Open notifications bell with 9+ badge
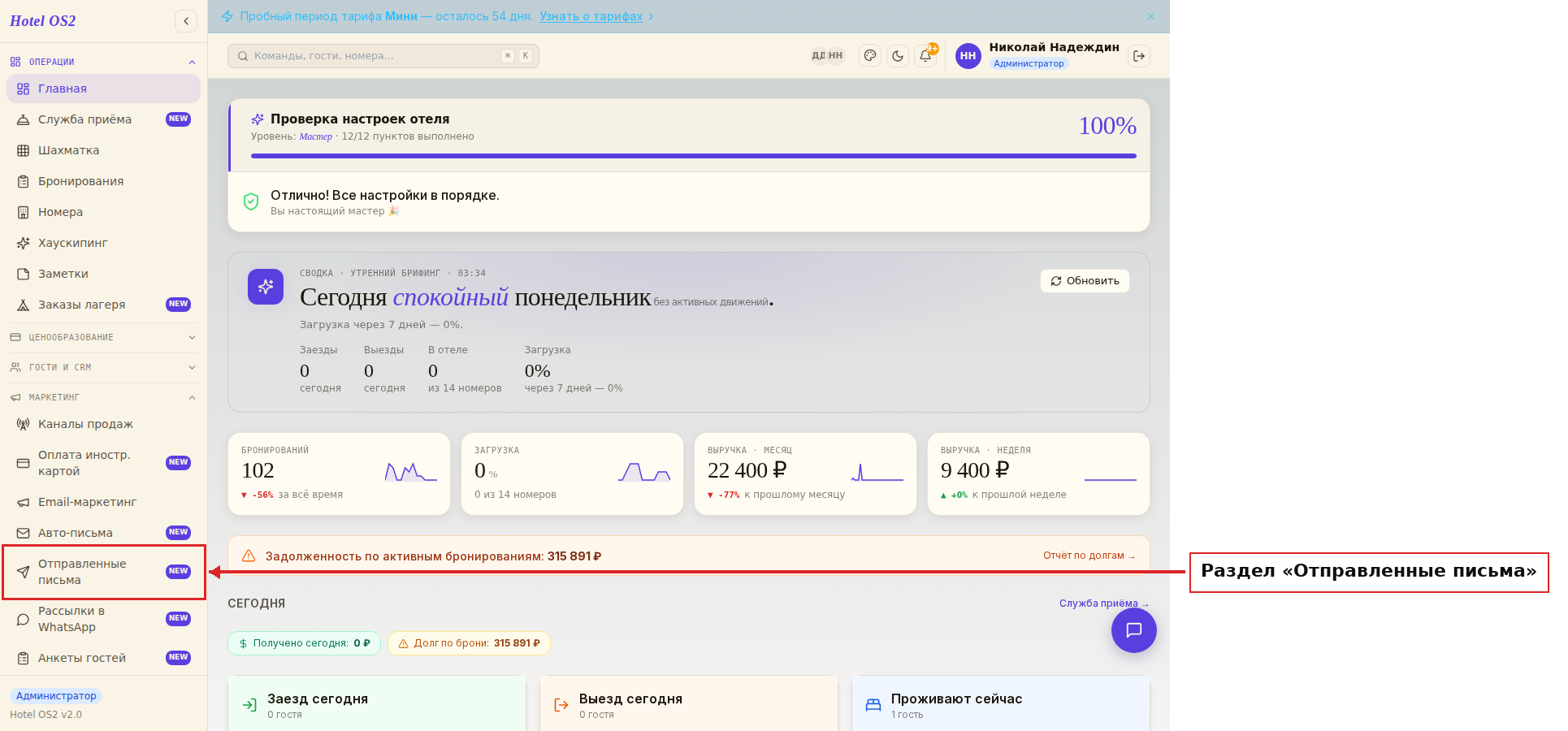1568x731 pixels. pos(925,56)
